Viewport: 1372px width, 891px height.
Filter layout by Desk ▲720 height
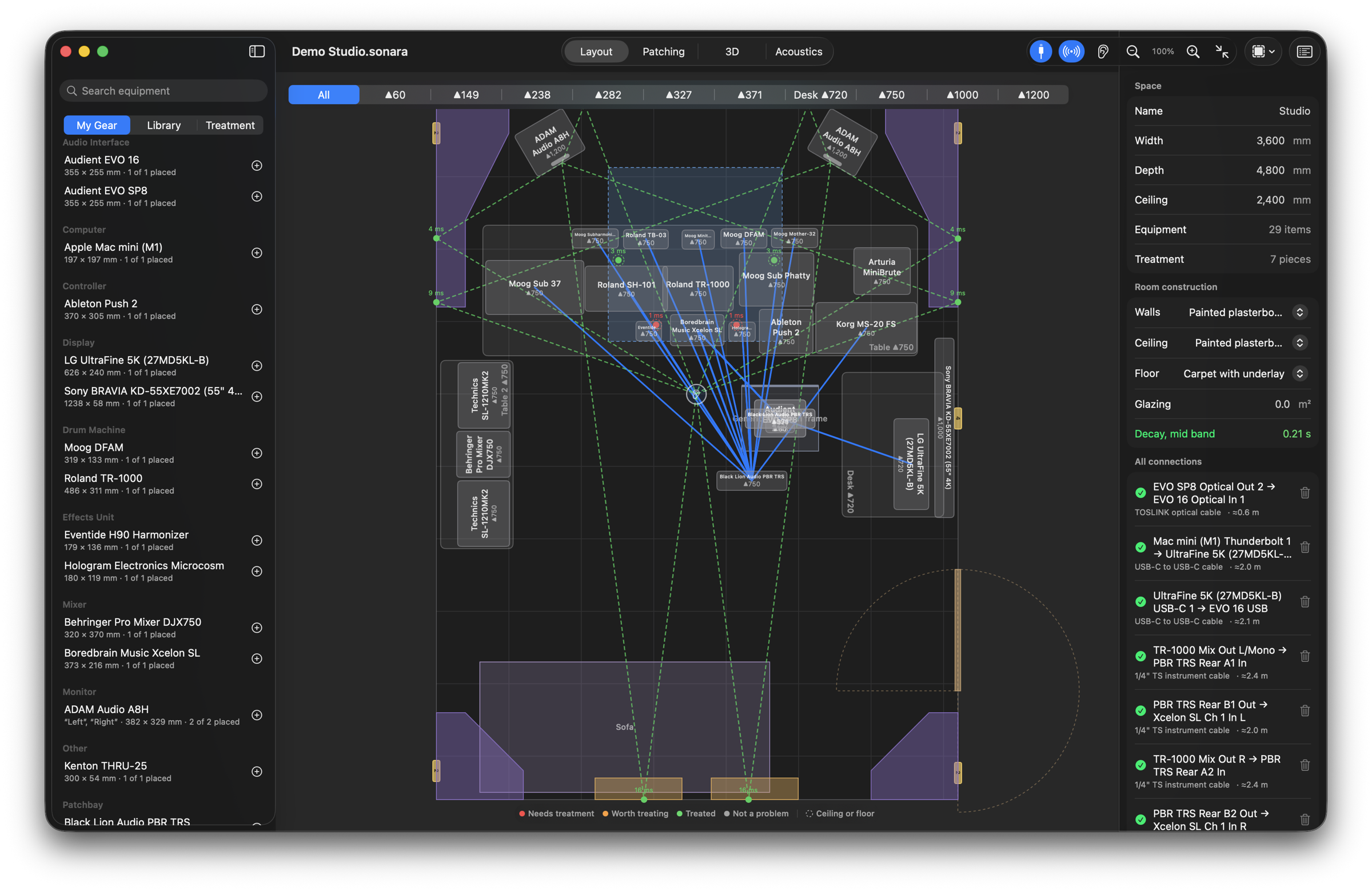coord(820,94)
